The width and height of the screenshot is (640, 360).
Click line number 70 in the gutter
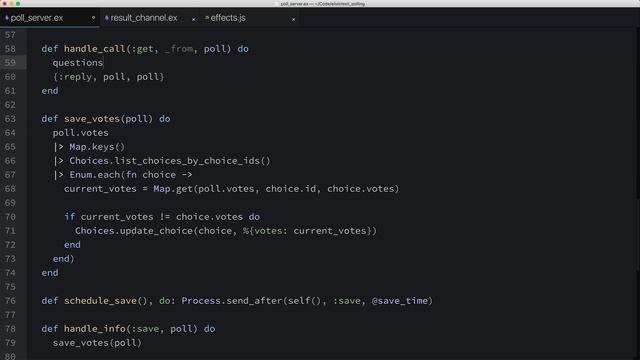(x=10, y=217)
